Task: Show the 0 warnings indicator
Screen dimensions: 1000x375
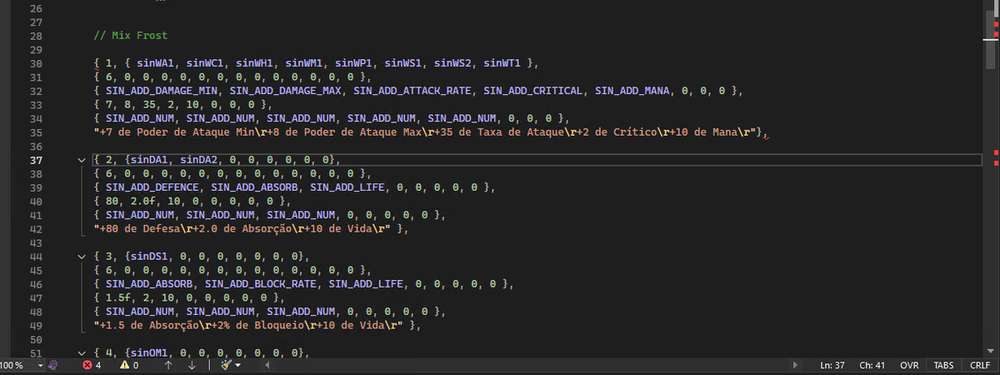Action: [129, 365]
